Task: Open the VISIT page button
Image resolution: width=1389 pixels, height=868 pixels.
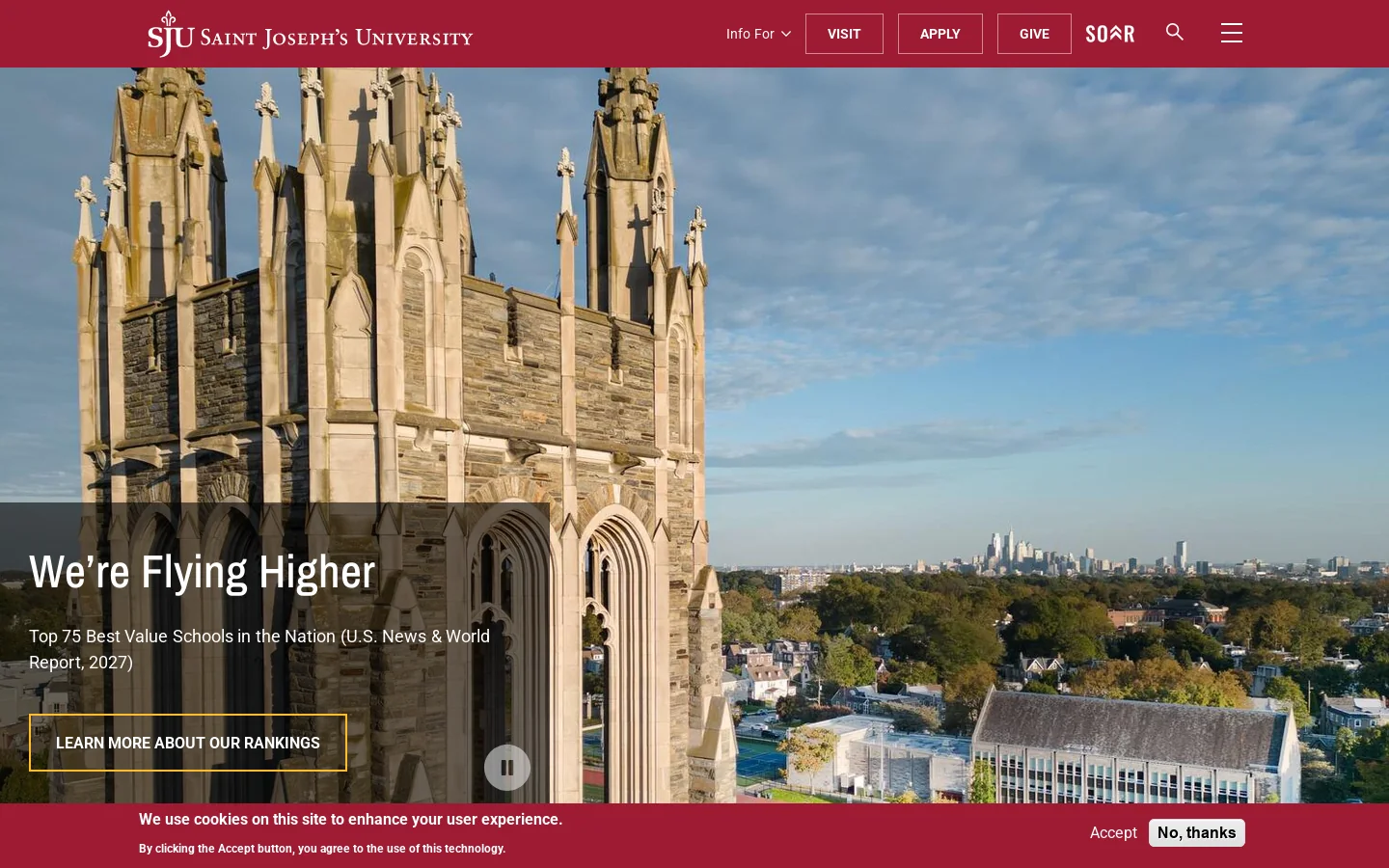Action: point(844,34)
